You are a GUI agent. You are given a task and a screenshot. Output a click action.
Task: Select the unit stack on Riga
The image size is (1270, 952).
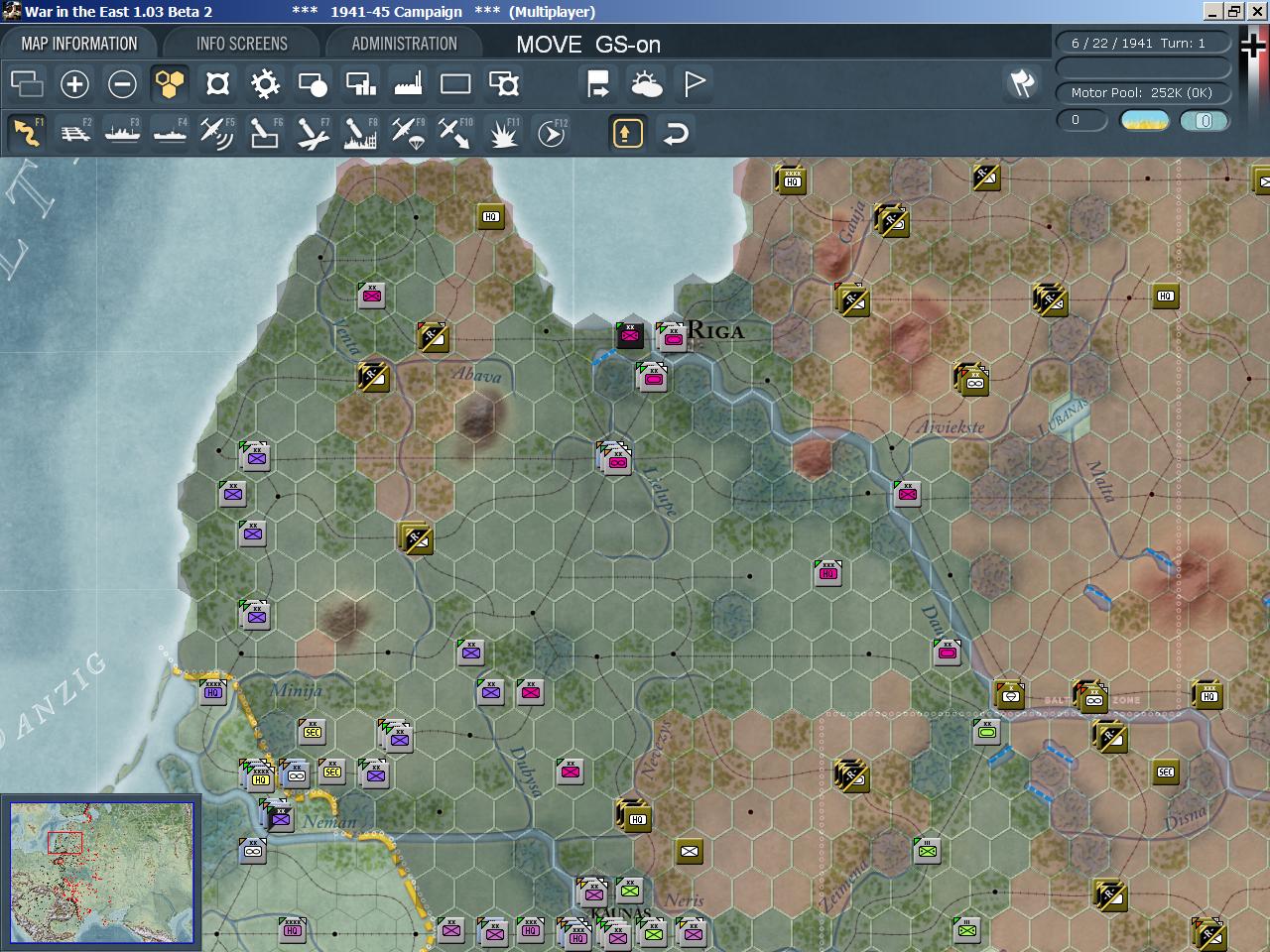(672, 336)
